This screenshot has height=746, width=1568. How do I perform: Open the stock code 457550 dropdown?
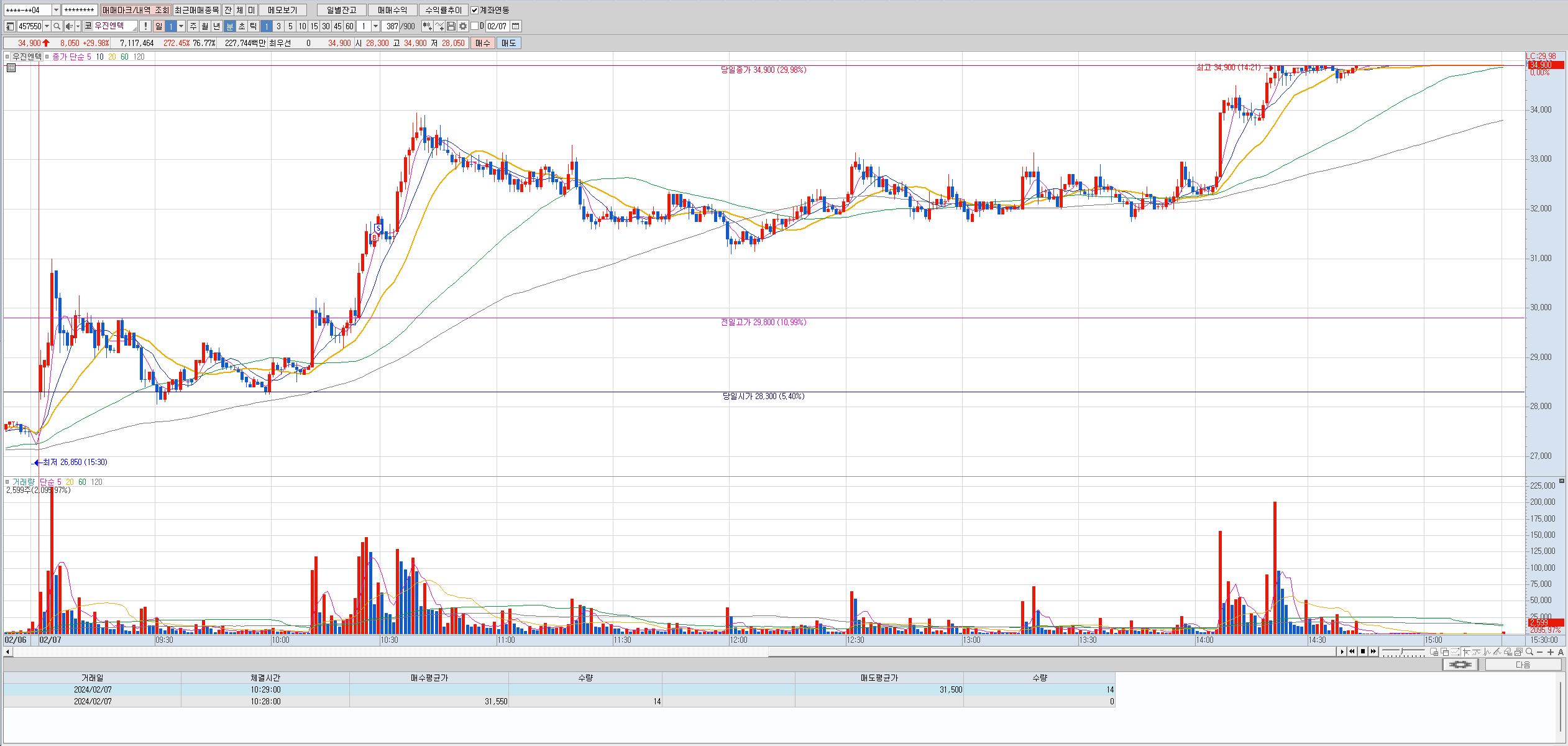click(47, 26)
